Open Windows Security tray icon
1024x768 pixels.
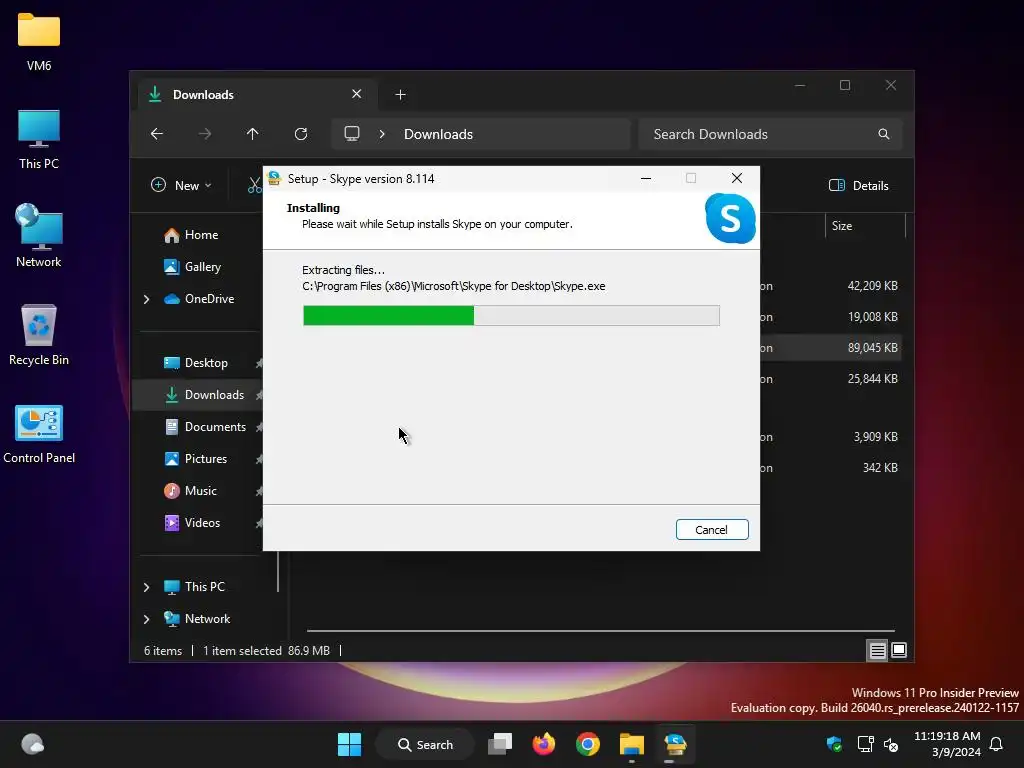pos(834,744)
